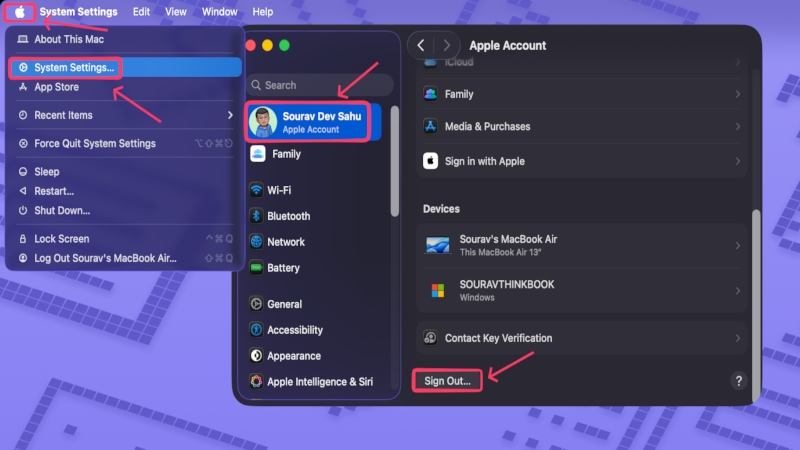The image size is (800, 450).
Task: Open the Window menu
Action: point(219,12)
